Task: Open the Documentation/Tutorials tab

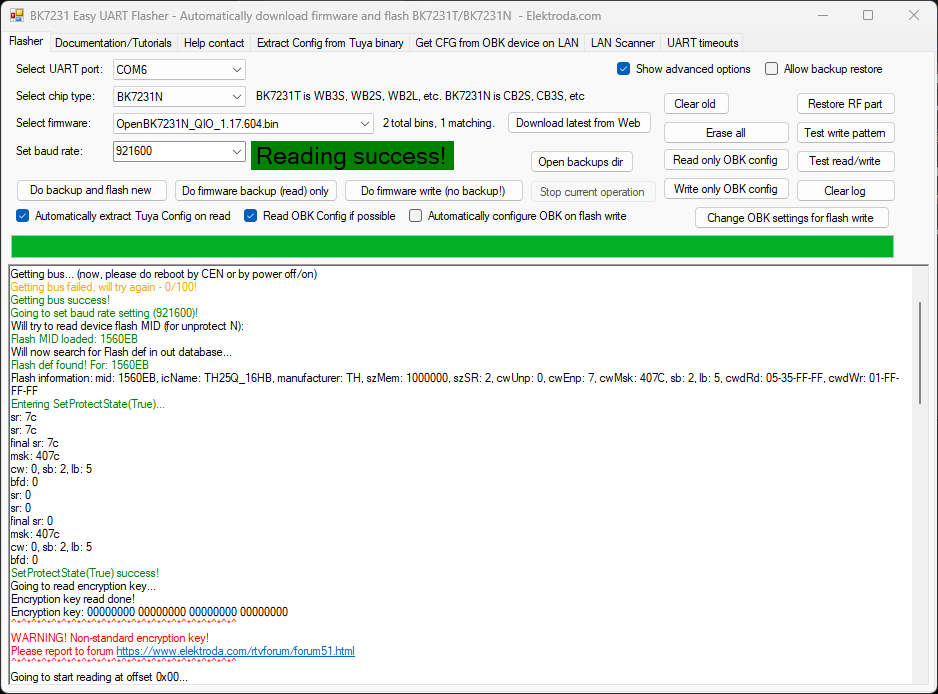Action: point(113,43)
